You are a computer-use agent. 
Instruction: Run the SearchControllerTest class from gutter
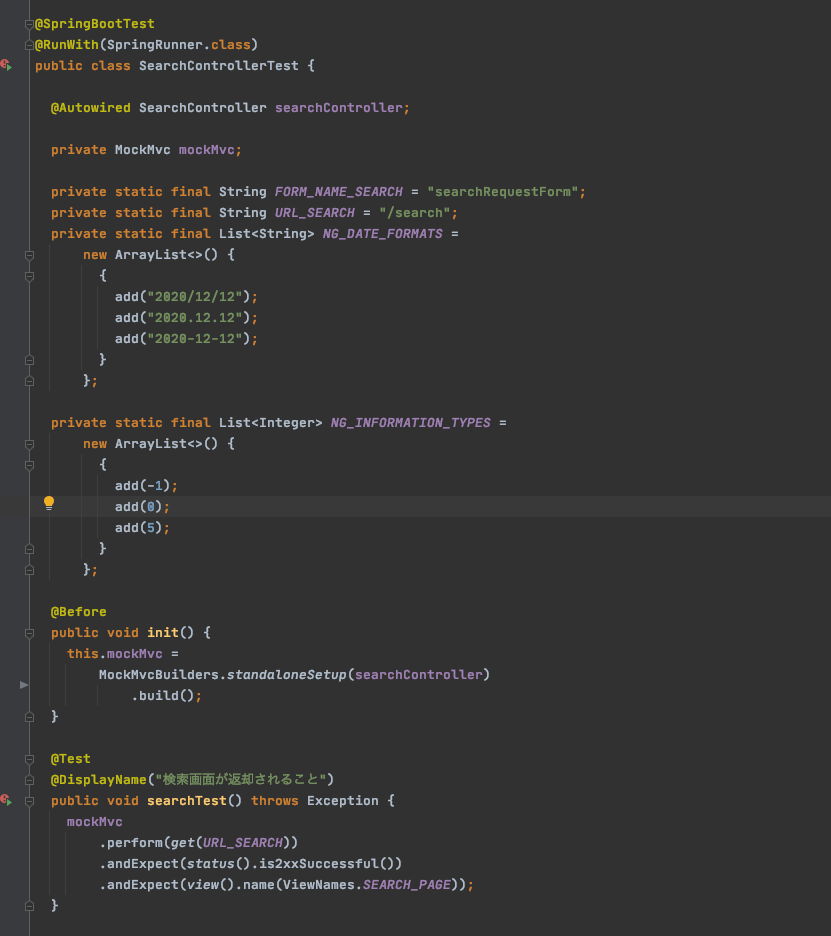pyautogui.click(x=6, y=65)
